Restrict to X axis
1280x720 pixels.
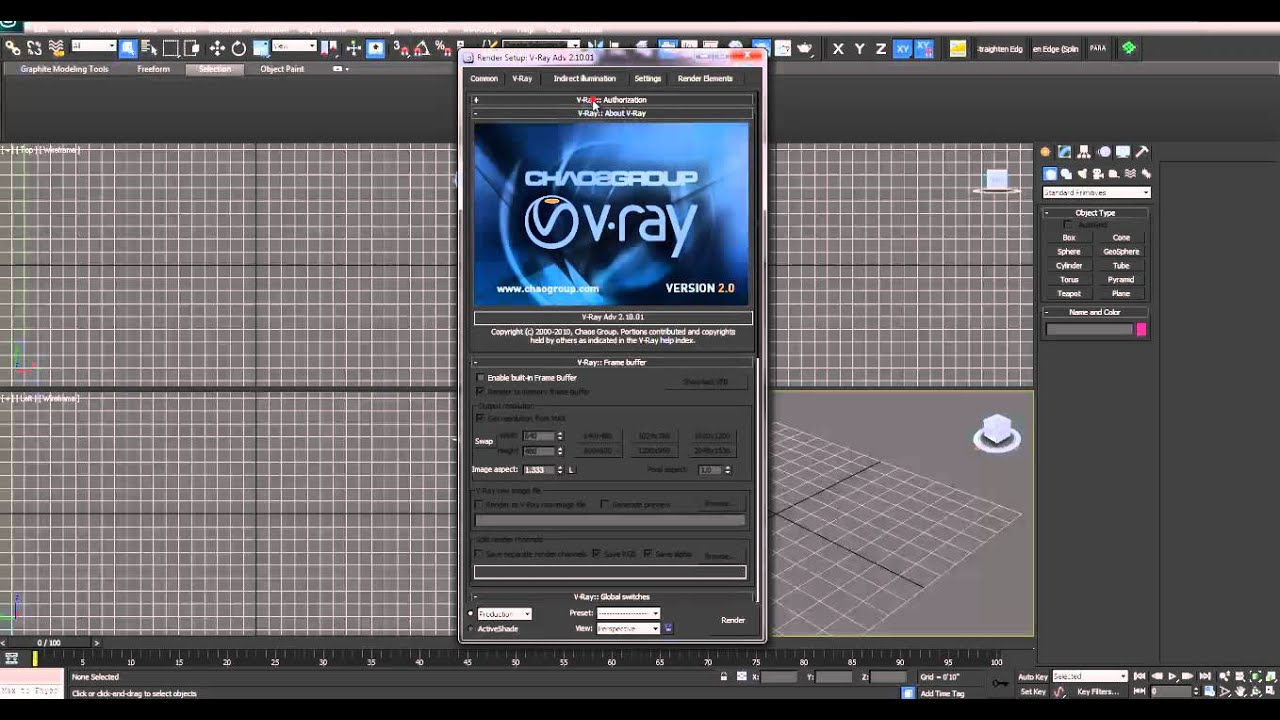tap(838, 48)
